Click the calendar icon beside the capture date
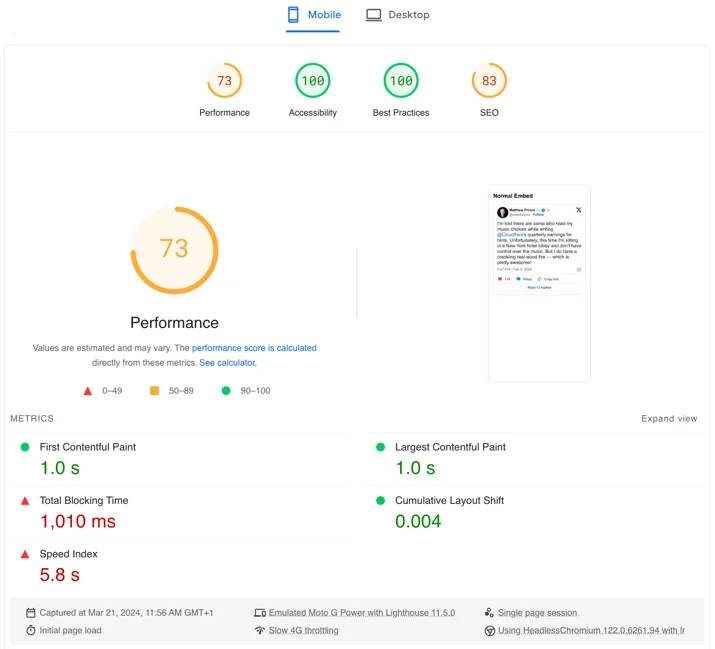The width and height of the screenshot is (715, 649). coord(31,613)
